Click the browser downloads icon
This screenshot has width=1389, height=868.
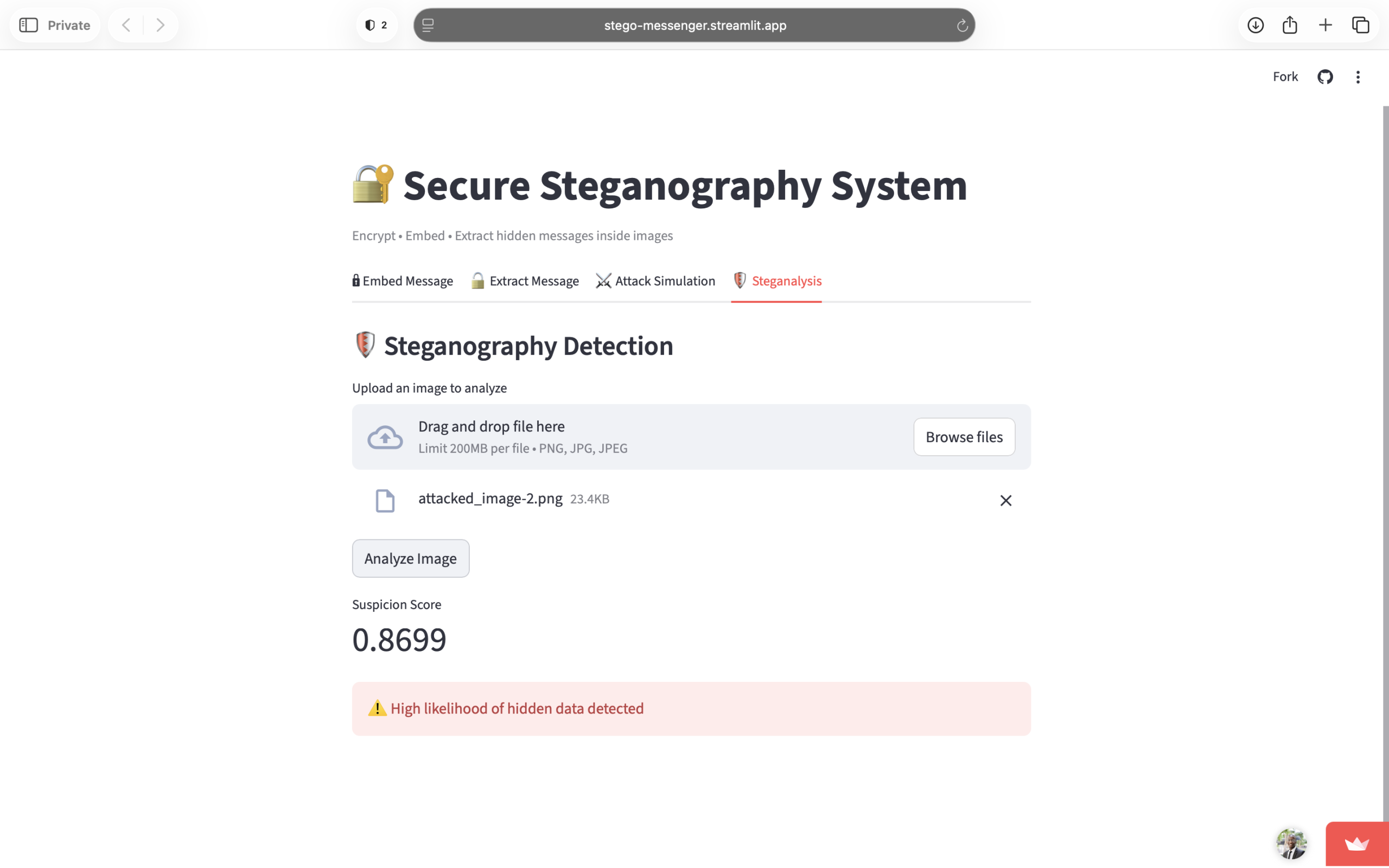tap(1256, 25)
